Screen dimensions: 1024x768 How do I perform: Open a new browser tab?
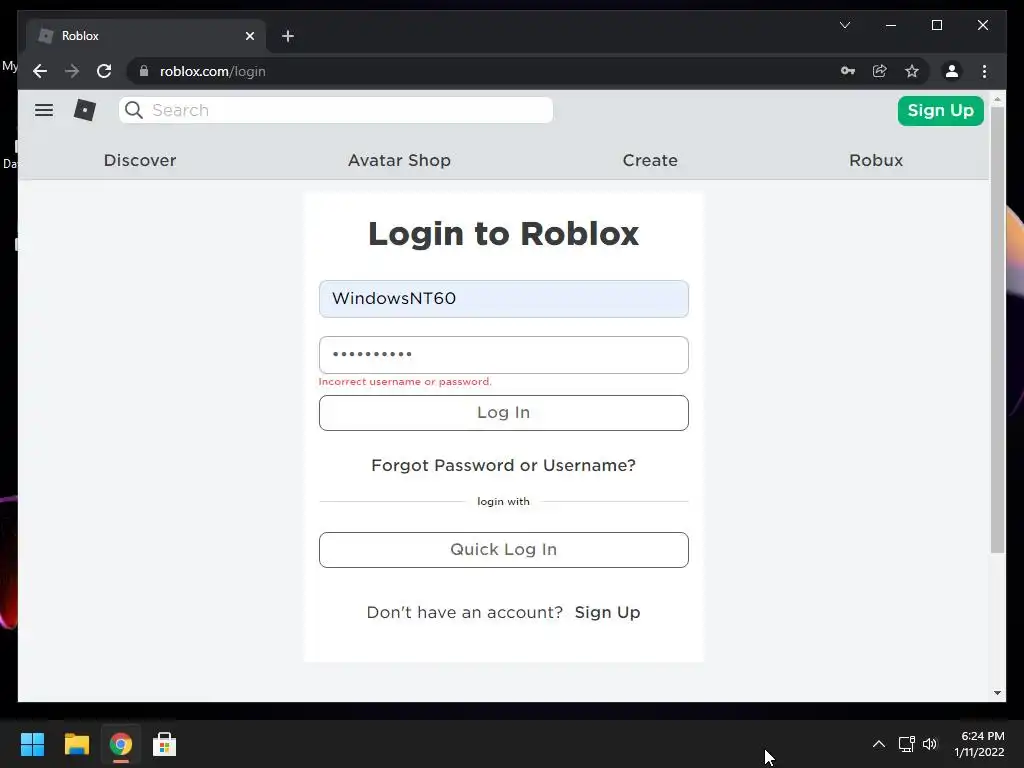[288, 36]
